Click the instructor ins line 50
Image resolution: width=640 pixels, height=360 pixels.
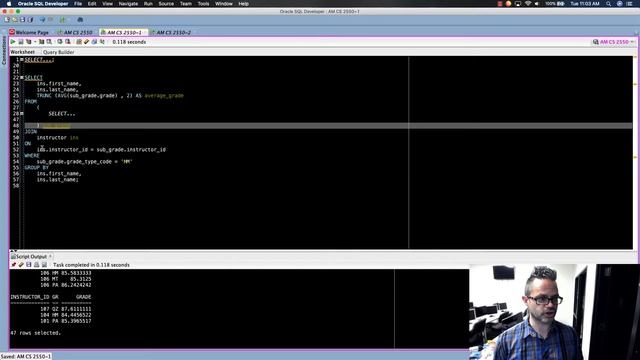click(58, 138)
